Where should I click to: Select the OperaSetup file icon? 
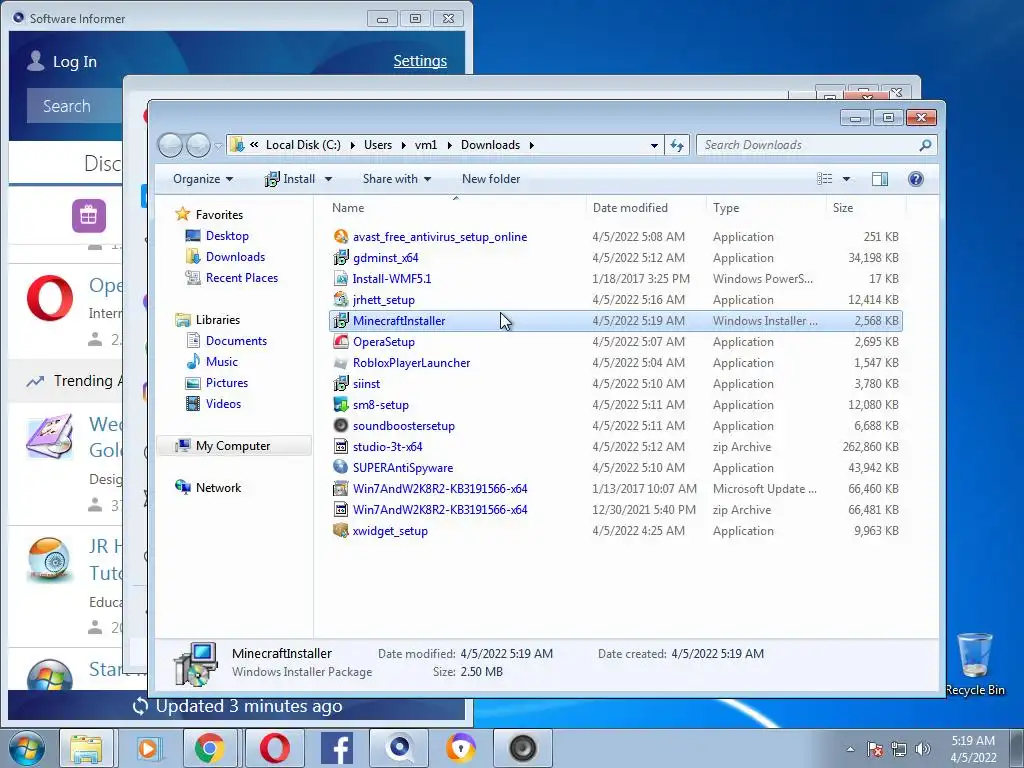click(340, 342)
